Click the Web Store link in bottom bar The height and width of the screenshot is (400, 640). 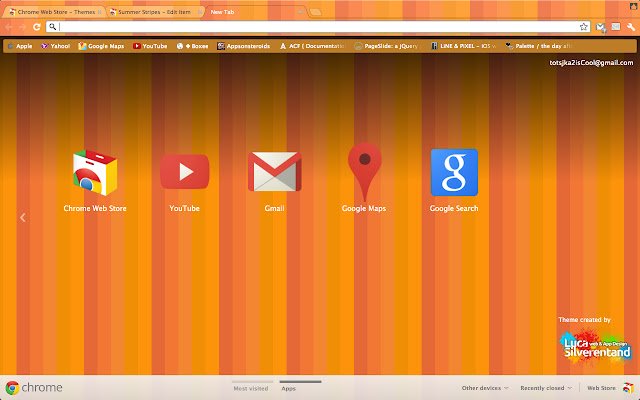601,388
